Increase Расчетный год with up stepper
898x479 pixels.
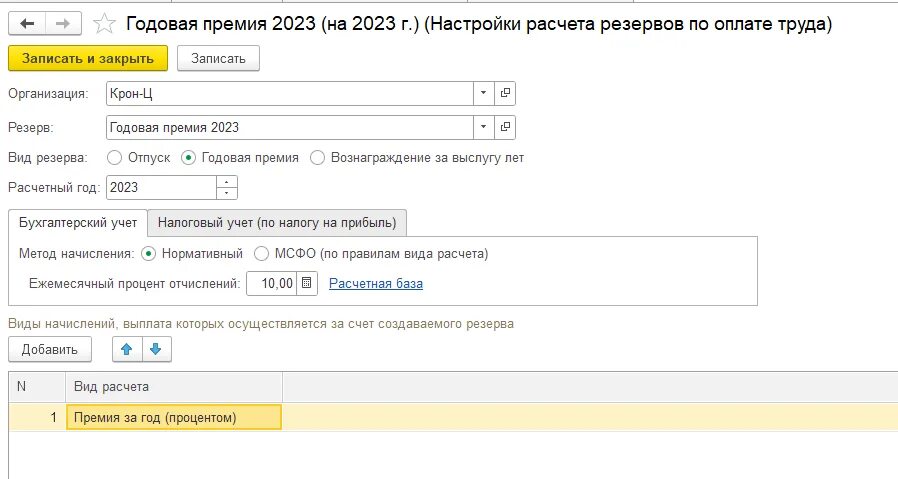pyautogui.click(x=227, y=182)
